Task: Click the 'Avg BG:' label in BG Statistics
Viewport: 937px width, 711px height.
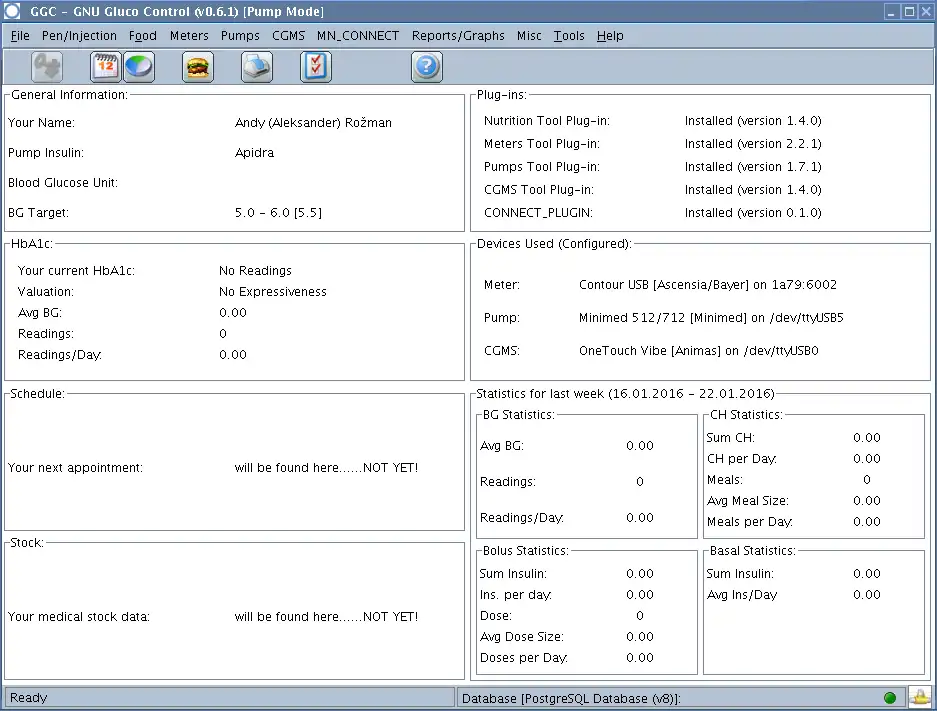Action: click(x=502, y=446)
